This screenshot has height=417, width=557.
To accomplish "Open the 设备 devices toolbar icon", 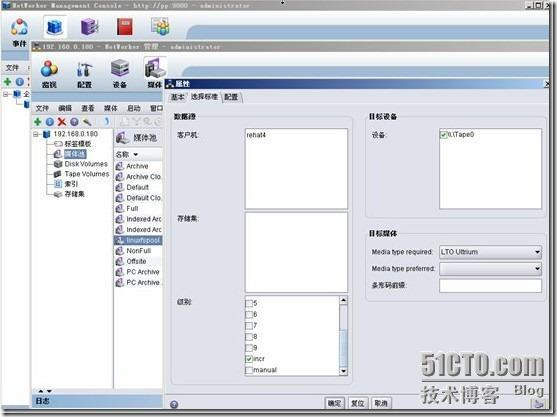I will click(x=120, y=73).
